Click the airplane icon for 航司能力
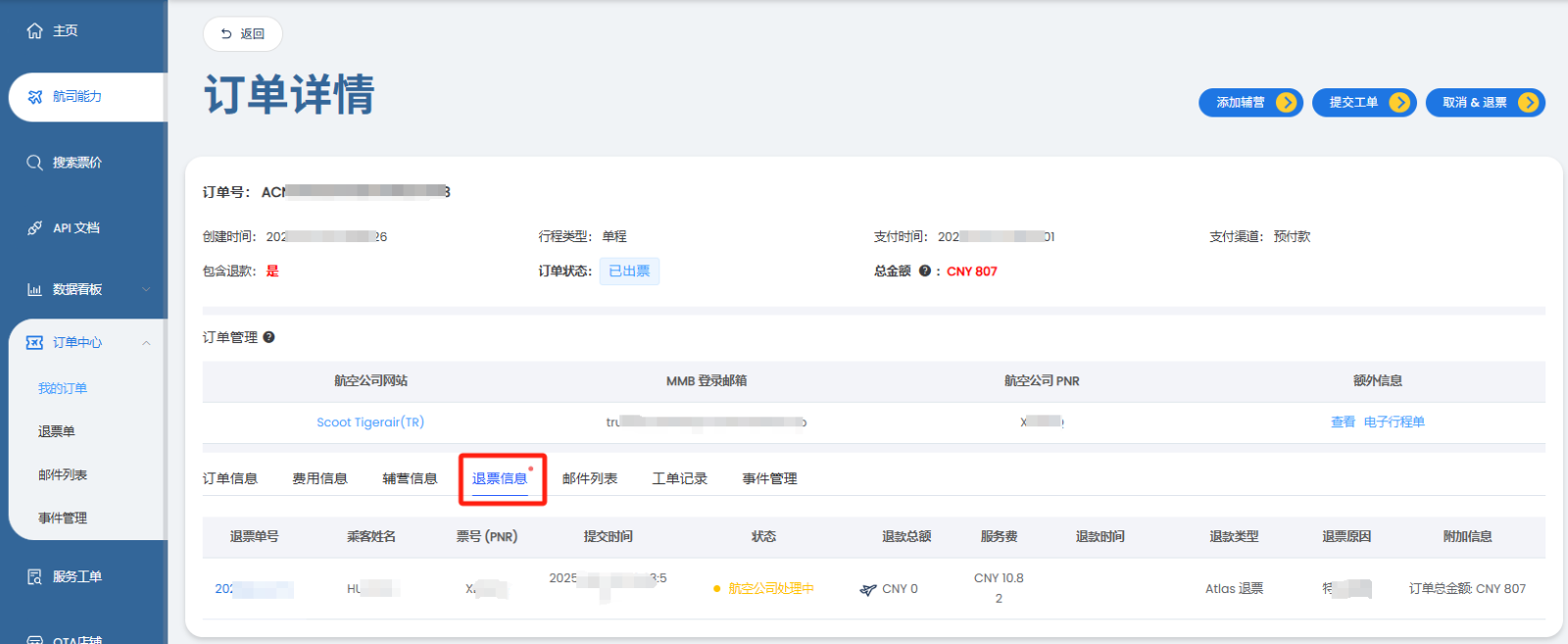 tap(34, 96)
